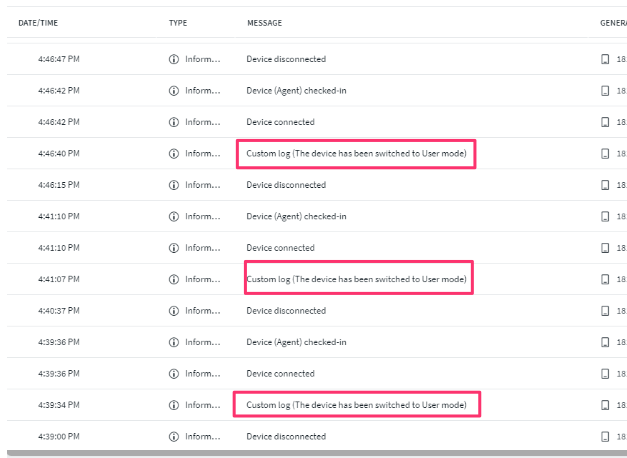The height and width of the screenshot is (458, 627).
Task: Click the info icon beside the 4:46:40 PM log
Action: (174, 154)
